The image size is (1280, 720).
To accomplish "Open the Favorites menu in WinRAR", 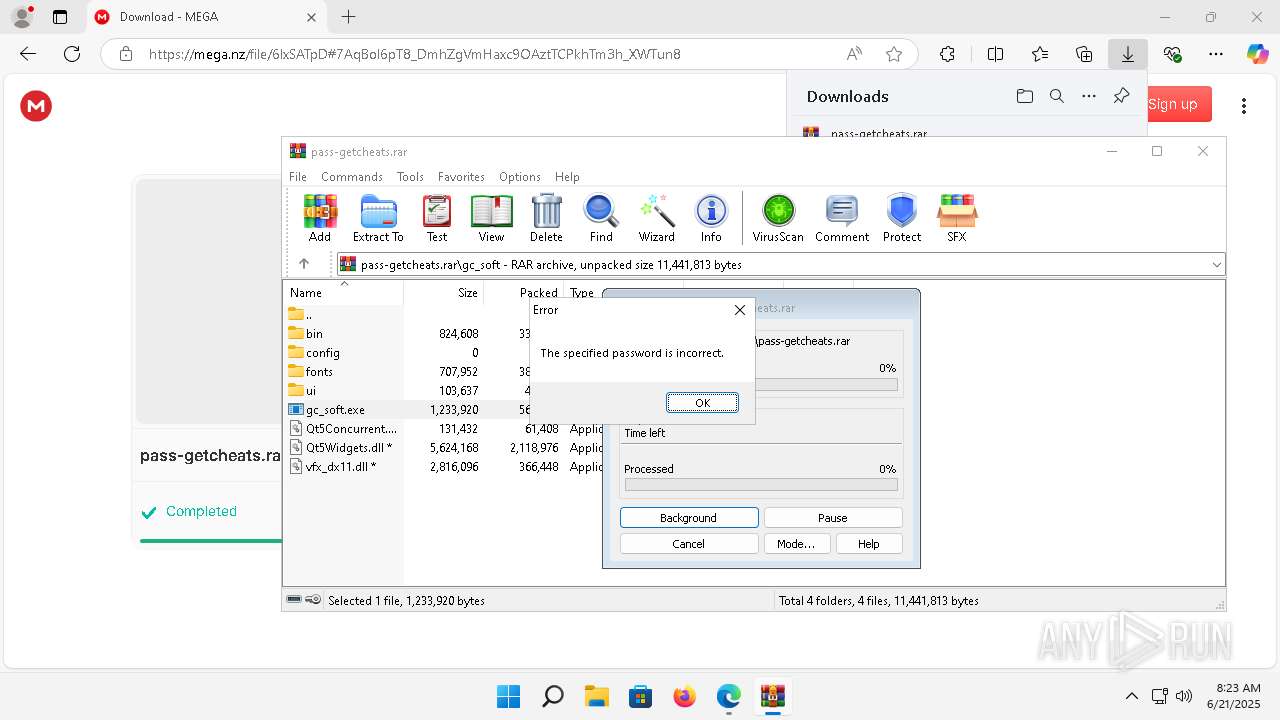I will 461,177.
